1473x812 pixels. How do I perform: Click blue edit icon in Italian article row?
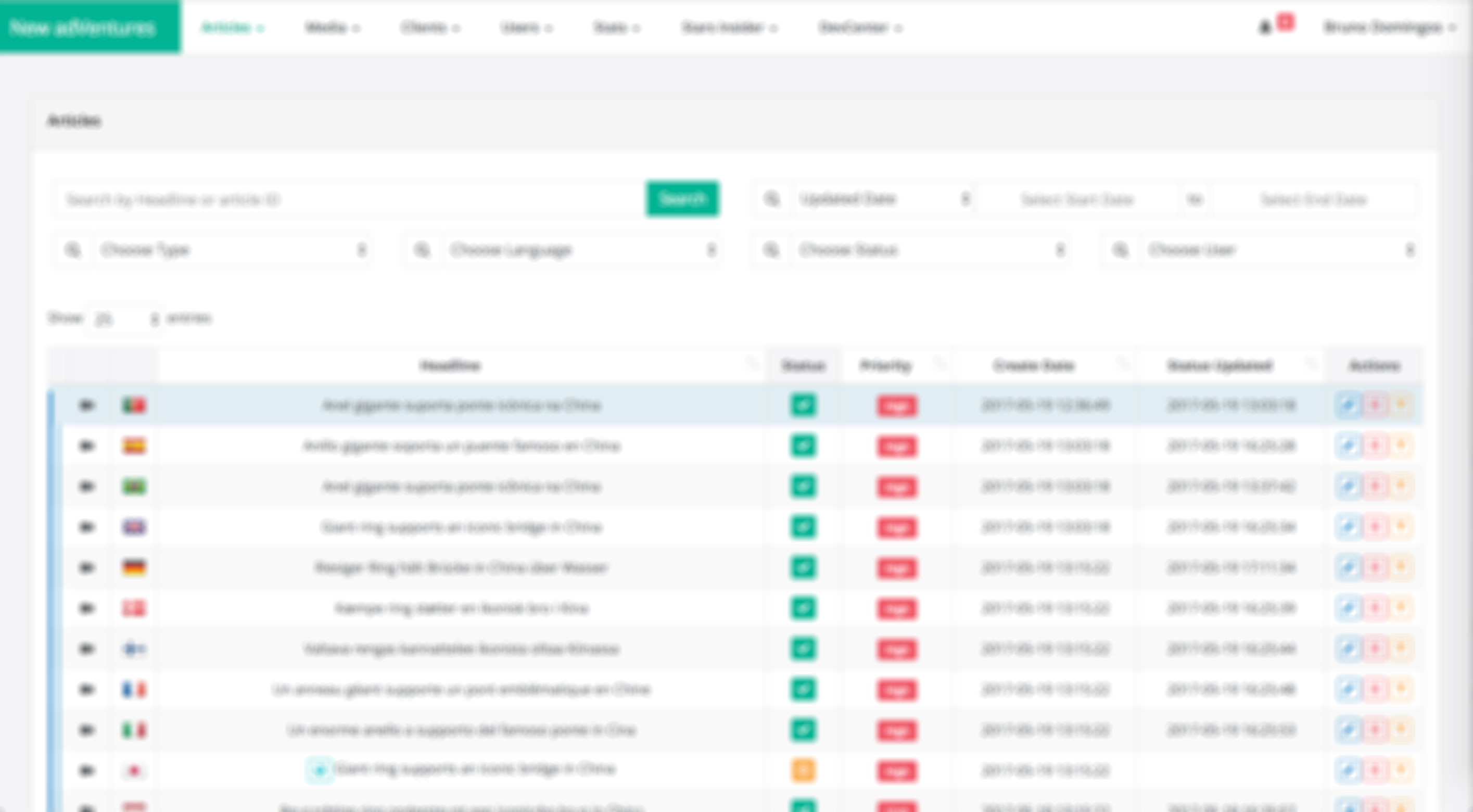click(1348, 730)
